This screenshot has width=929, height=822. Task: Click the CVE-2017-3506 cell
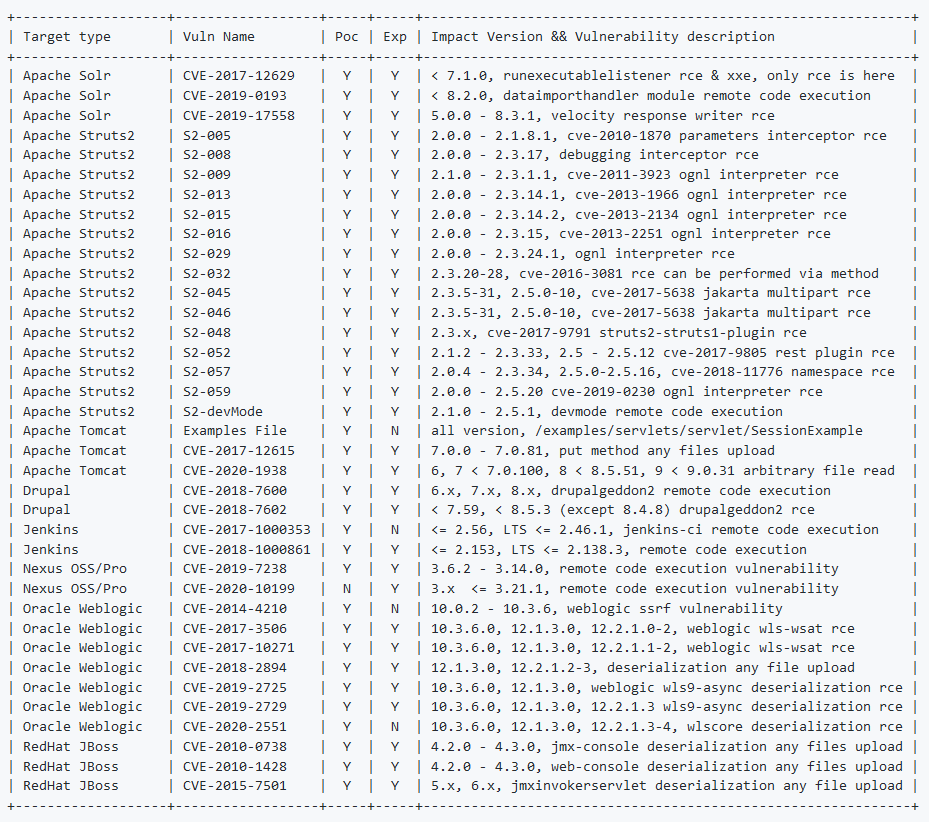pyautogui.click(x=235, y=629)
